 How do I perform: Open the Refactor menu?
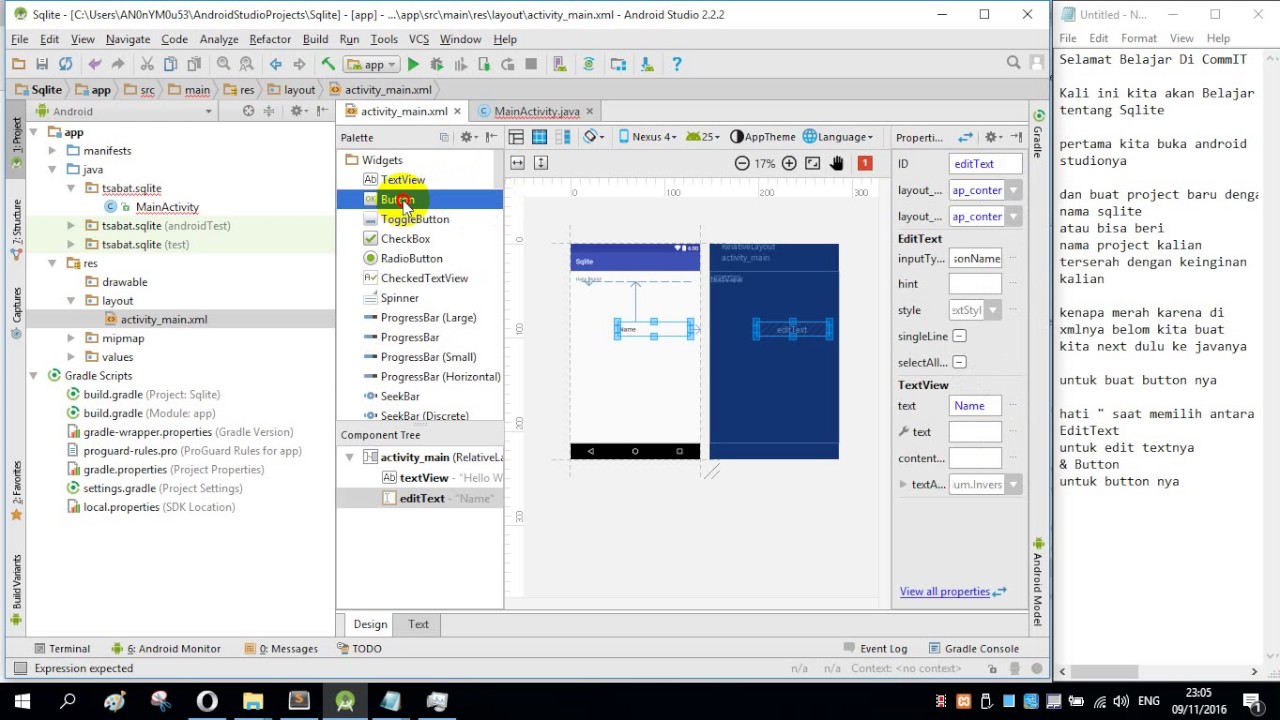(x=270, y=39)
